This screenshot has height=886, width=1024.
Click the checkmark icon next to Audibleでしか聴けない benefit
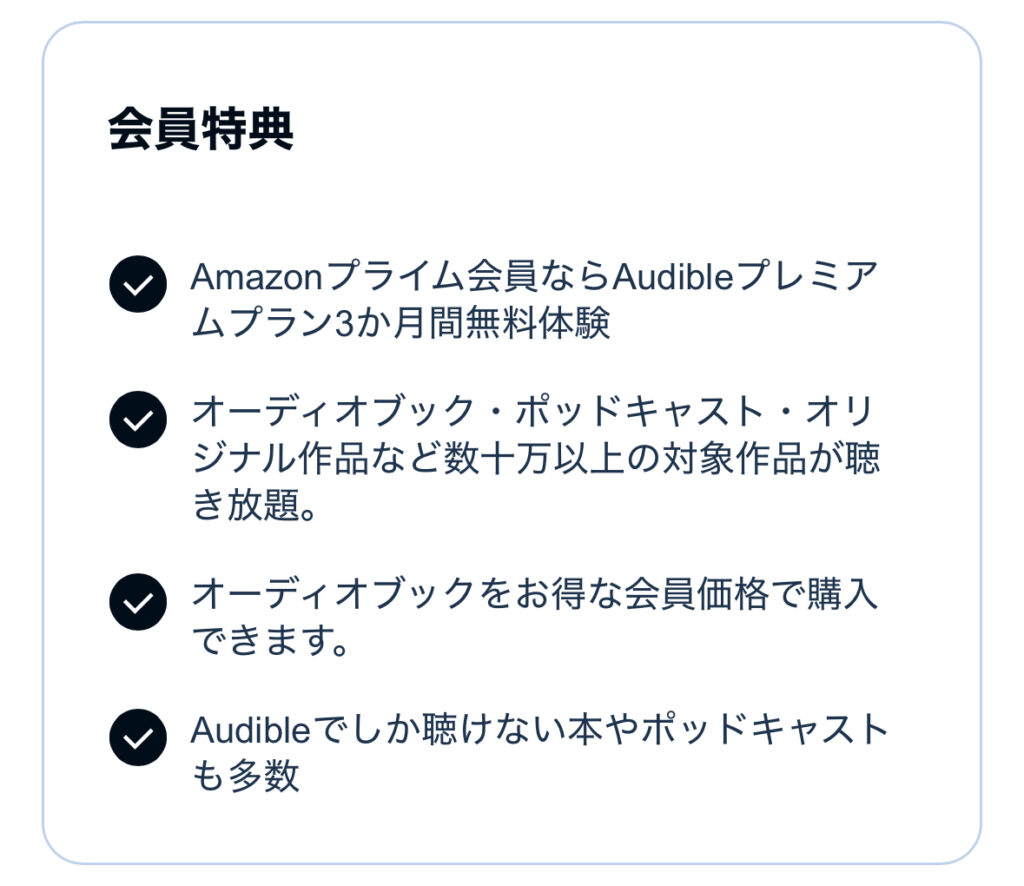point(138,738)
